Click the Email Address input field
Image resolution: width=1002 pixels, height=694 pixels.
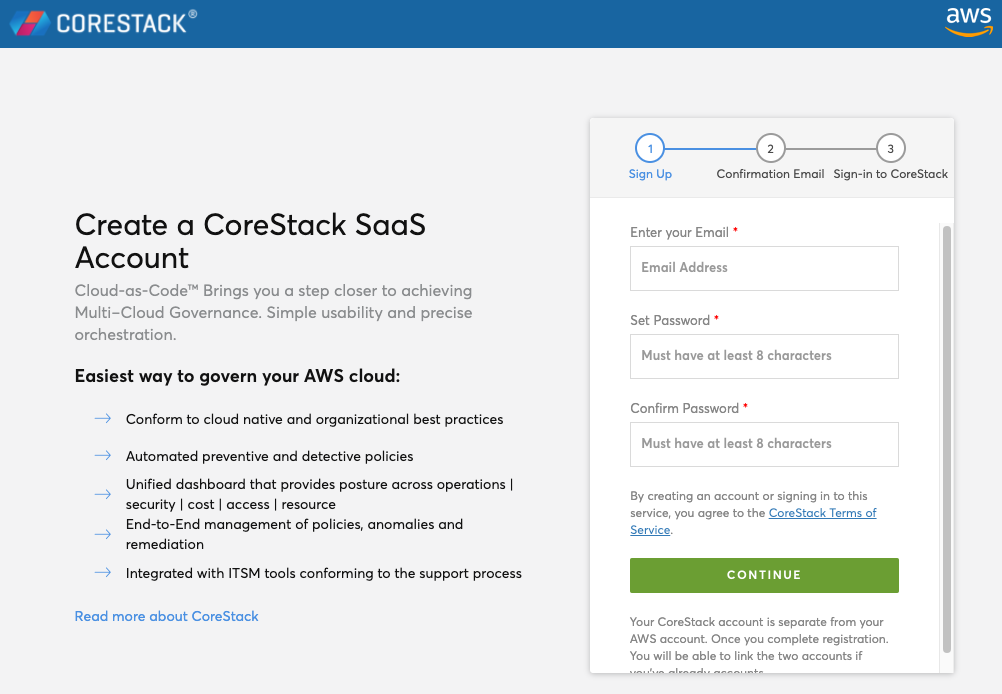(x=764, y=268)
